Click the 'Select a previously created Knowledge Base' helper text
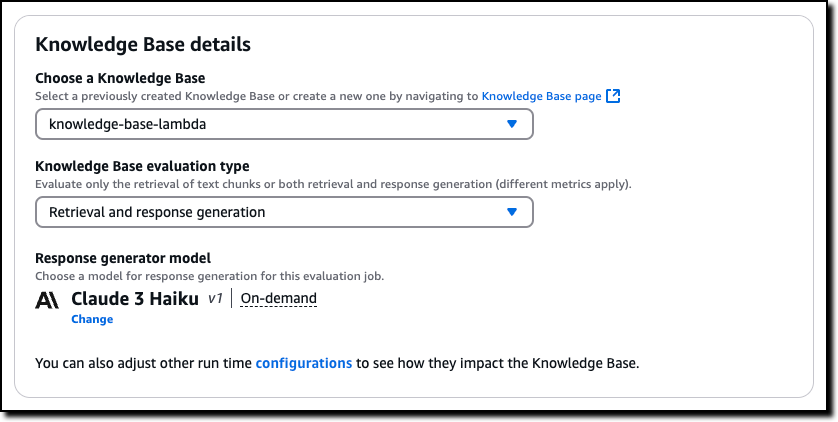838x422 pixels. (257, 96)
